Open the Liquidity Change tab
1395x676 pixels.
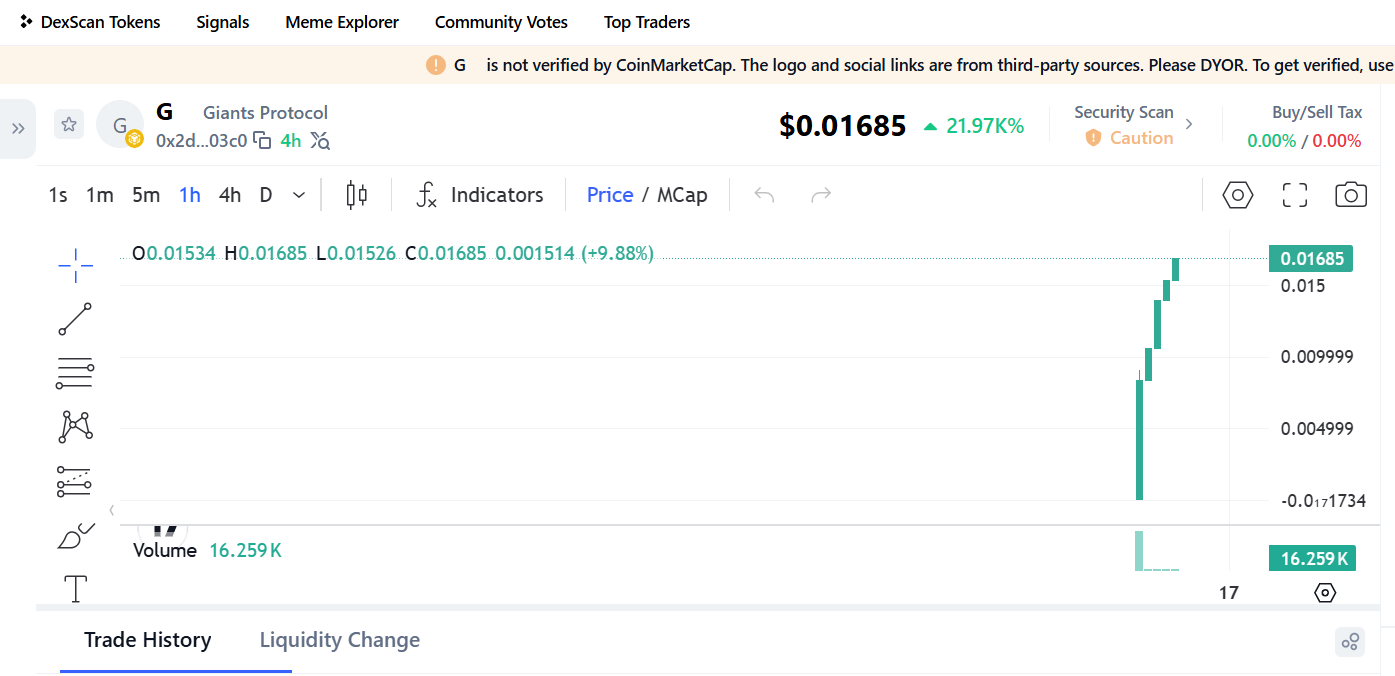(x=340, y=640)
